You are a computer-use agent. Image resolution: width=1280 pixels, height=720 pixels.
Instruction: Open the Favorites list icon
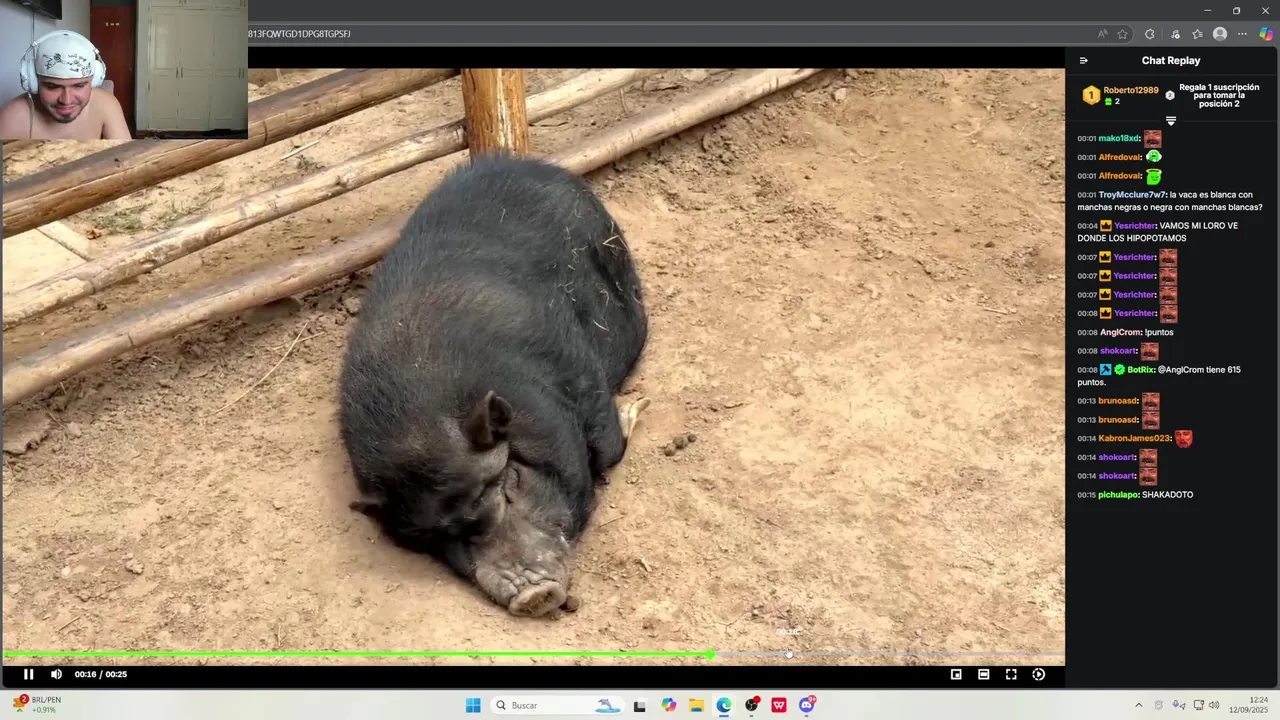[x=1197, y=34]
